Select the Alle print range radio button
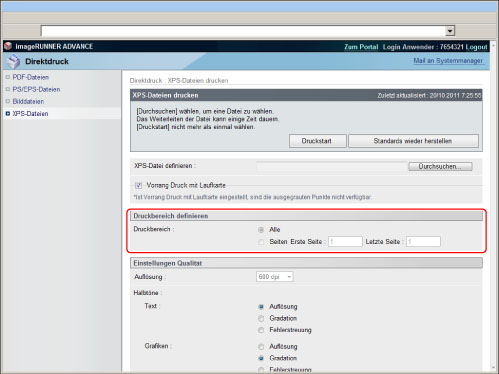This screenshot has width=499, height=374. 261,230
